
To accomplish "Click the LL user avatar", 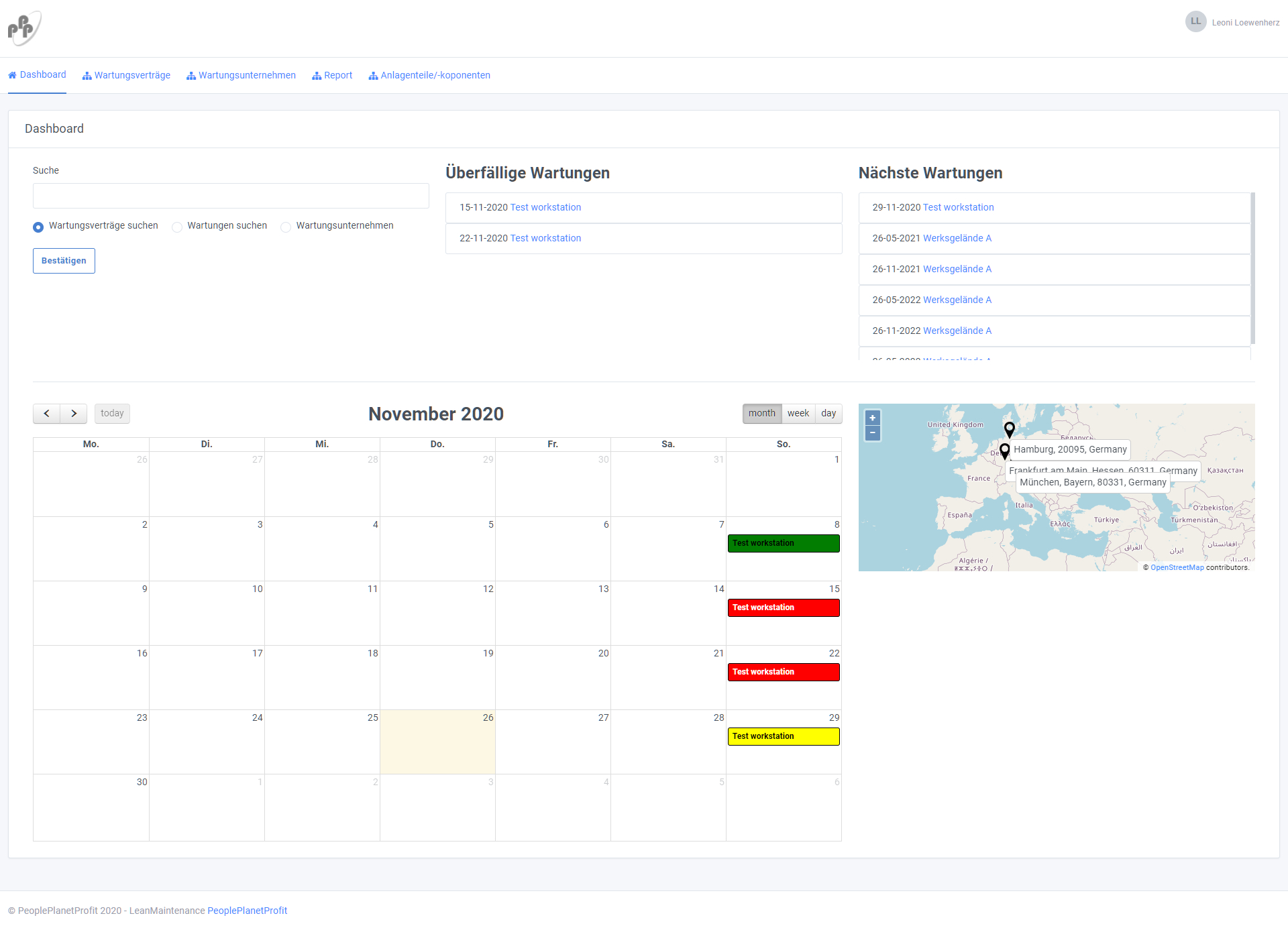I will tap(1195, 21).
